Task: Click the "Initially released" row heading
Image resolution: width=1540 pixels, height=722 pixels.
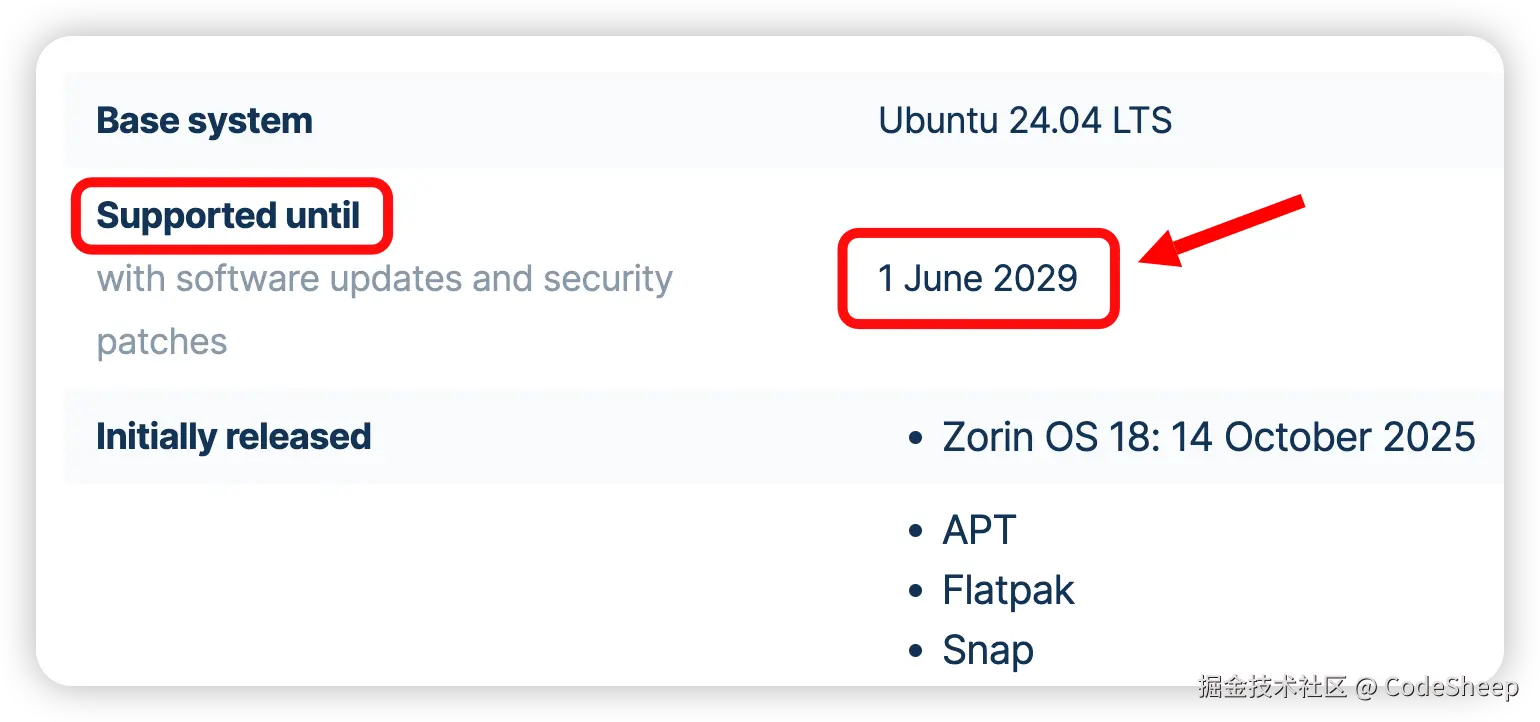Action: 233,437
